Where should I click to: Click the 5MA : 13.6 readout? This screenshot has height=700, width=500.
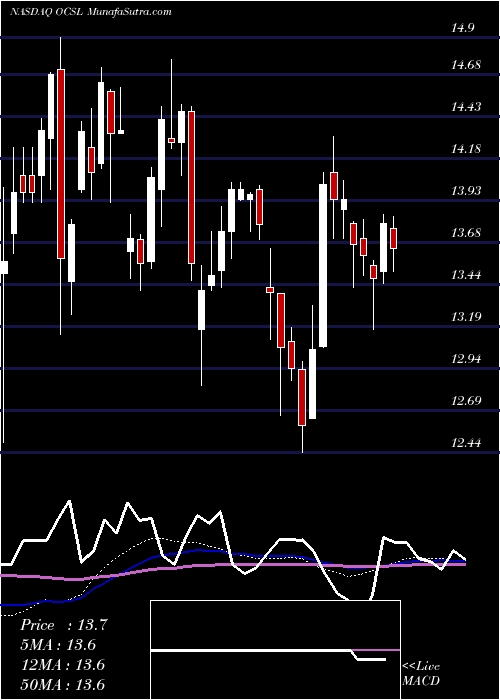[x=58, y=645]
